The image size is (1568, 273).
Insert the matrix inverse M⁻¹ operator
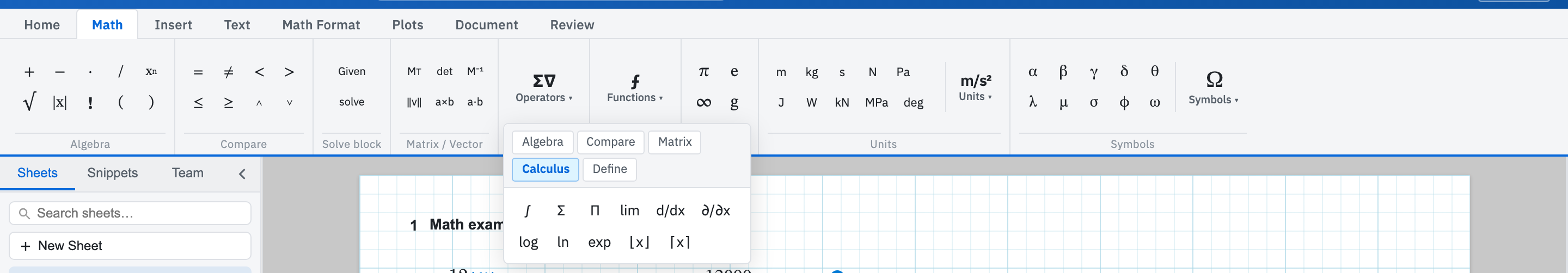[475, 72]
